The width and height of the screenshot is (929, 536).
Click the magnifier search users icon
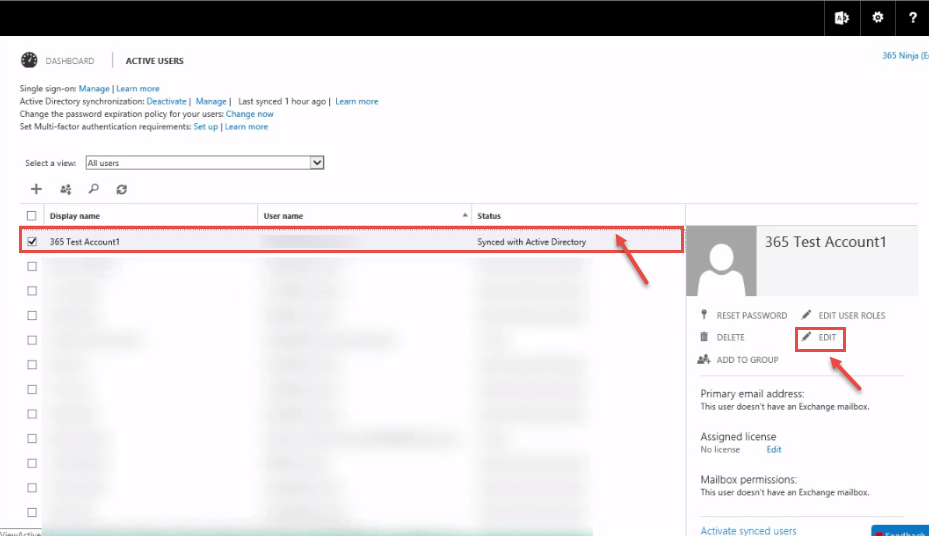coord(94,189)
